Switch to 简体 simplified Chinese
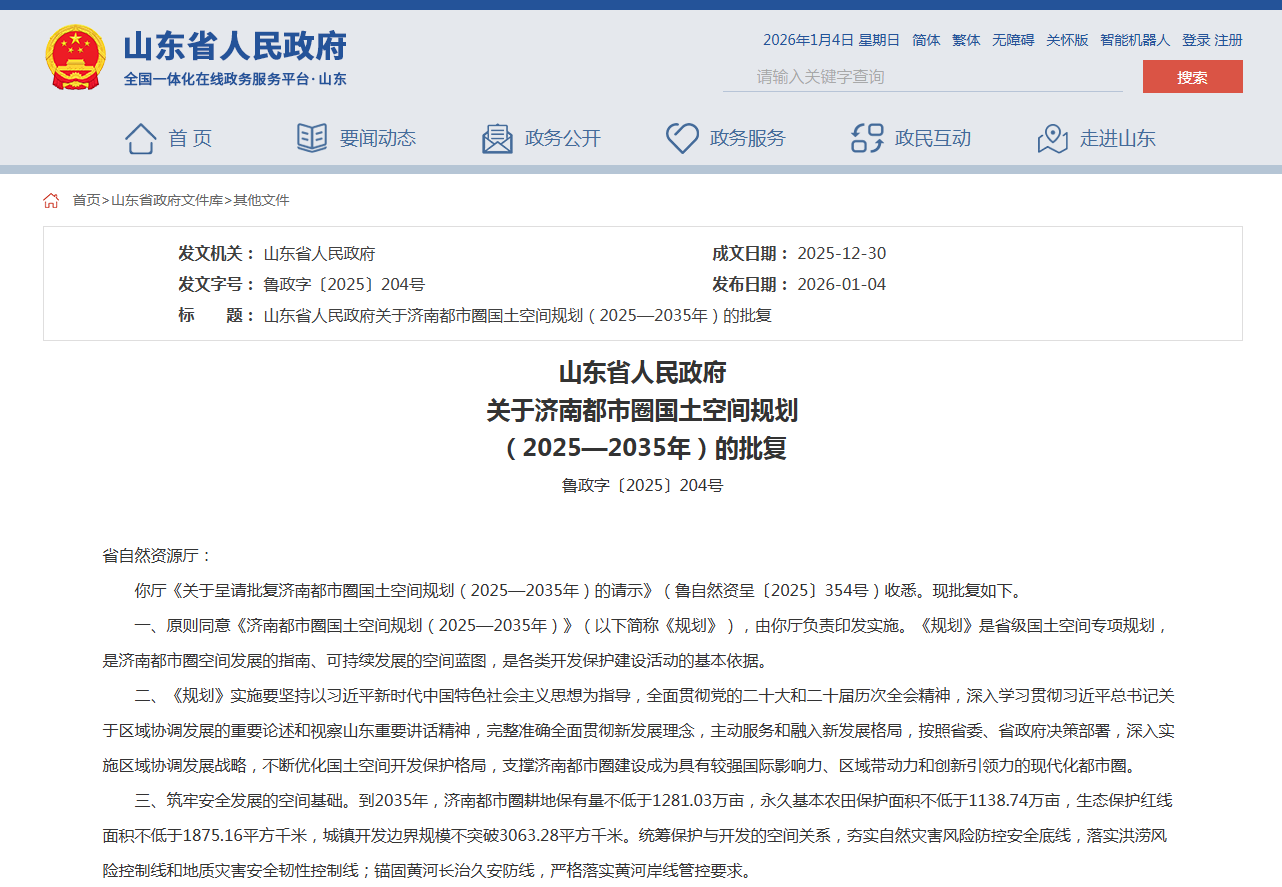This screenshot has height=887, width=1282. point(926,40)
